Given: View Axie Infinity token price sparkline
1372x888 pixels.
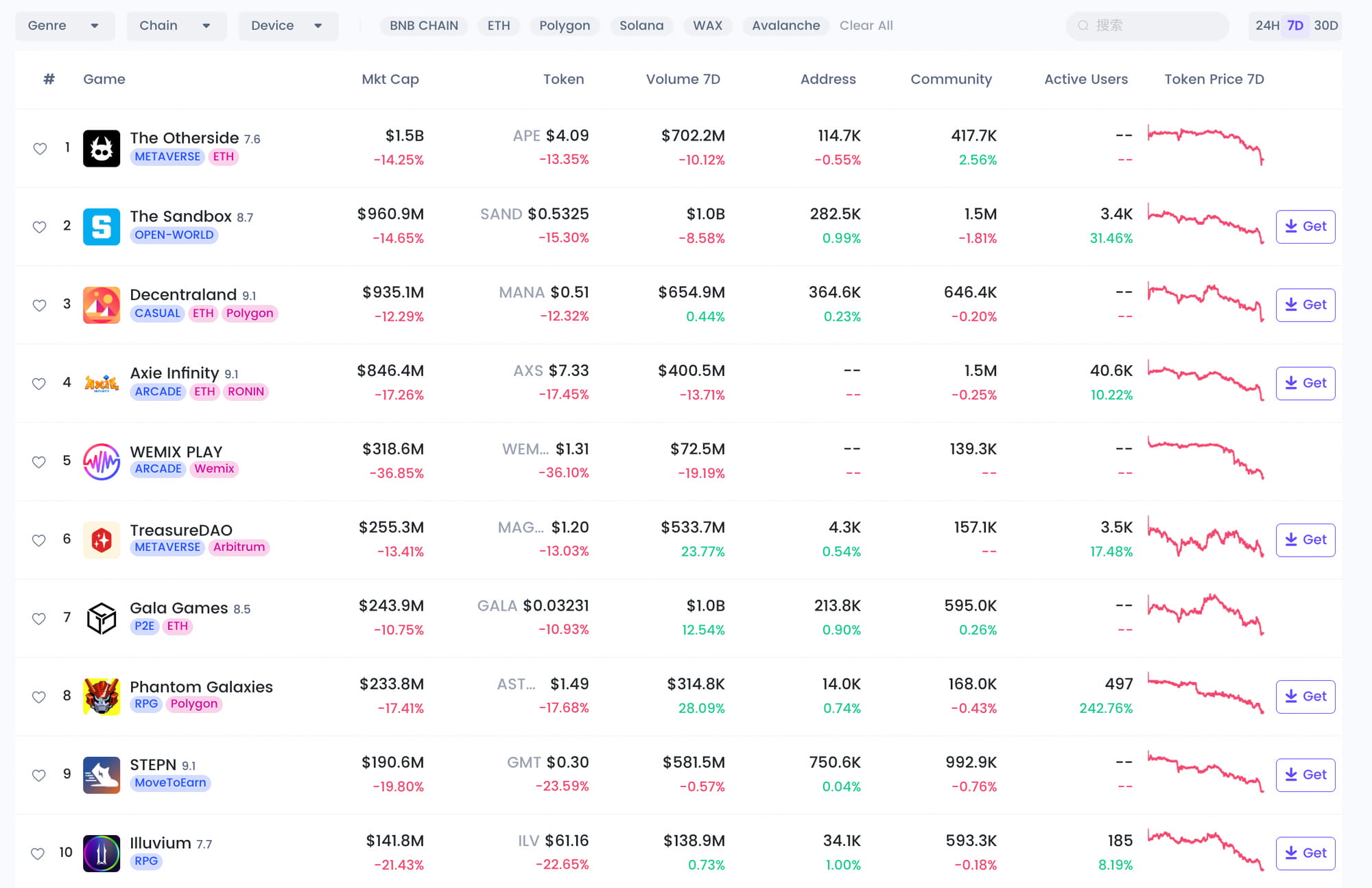Looking at the screenshot, I should click(x=1205, y=380).
